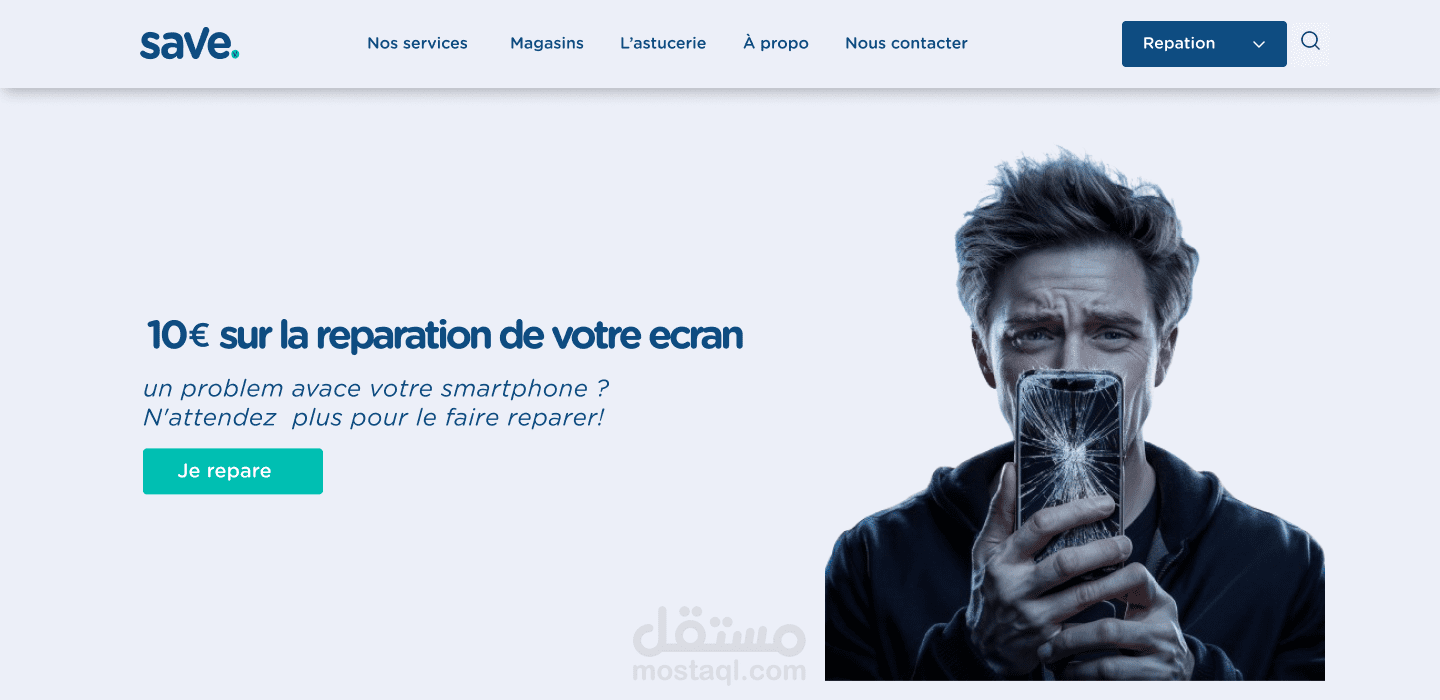Click the save. logo
Screen dimensions: 1440x700
(x=190, y=44)
